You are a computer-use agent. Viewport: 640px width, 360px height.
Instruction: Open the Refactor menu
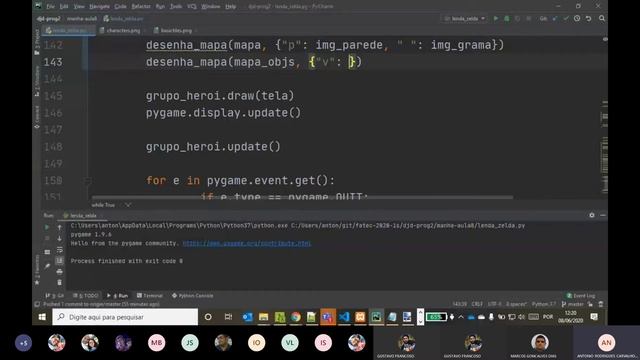(x=141, y=7)
